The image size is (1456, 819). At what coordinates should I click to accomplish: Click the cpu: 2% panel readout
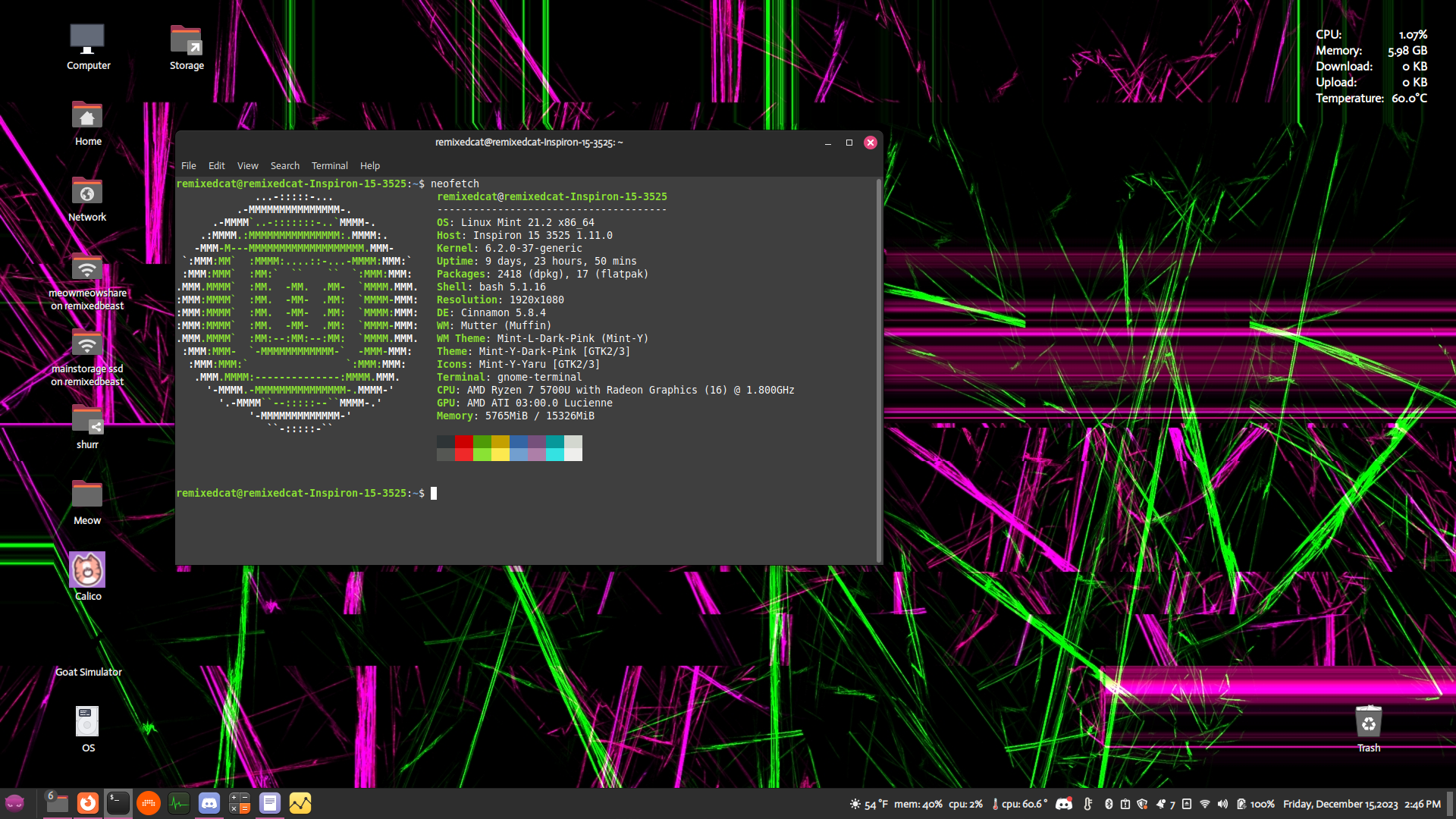(965, 804)
